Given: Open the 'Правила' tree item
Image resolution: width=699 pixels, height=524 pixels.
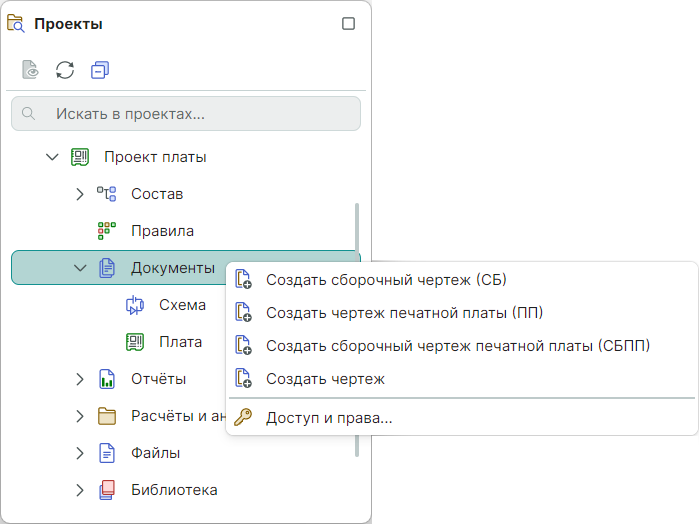Looking at the screenshot, I should (x=162, y=231).
